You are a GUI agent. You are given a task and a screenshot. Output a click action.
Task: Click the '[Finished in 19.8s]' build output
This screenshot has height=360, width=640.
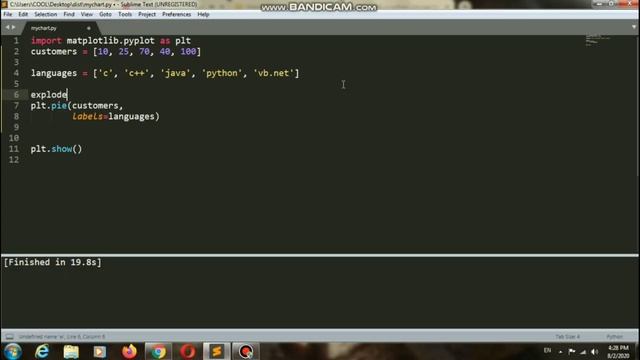click(x=53, y=262)
